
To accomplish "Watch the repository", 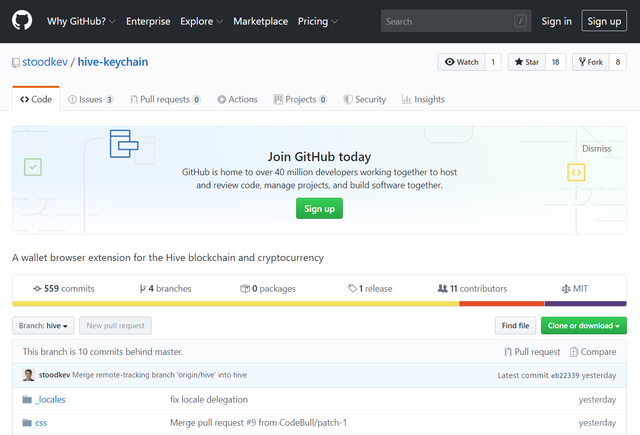I will pos(462,62).
